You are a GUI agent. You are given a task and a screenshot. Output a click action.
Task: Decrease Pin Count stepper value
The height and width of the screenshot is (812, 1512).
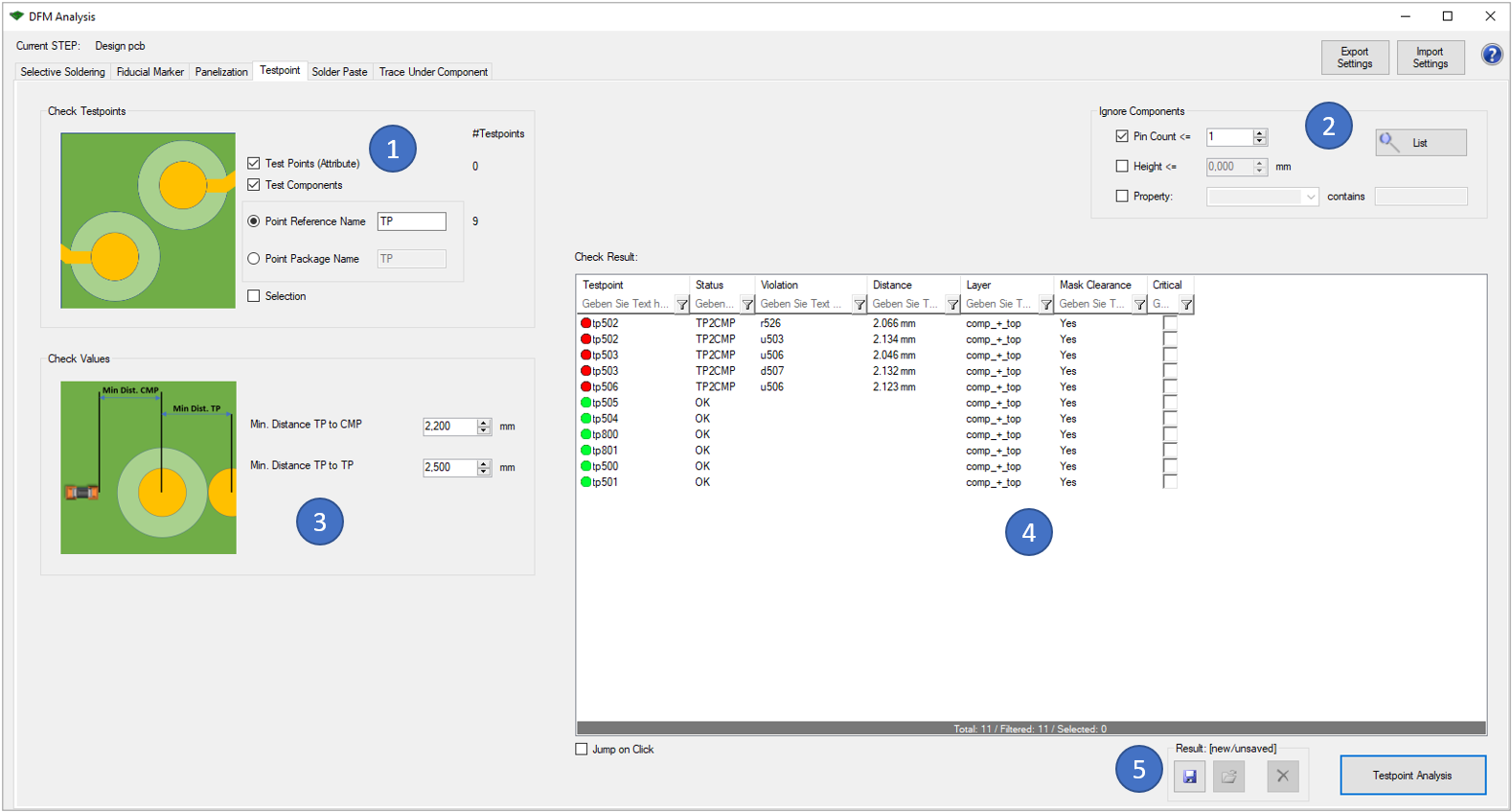1260,141
